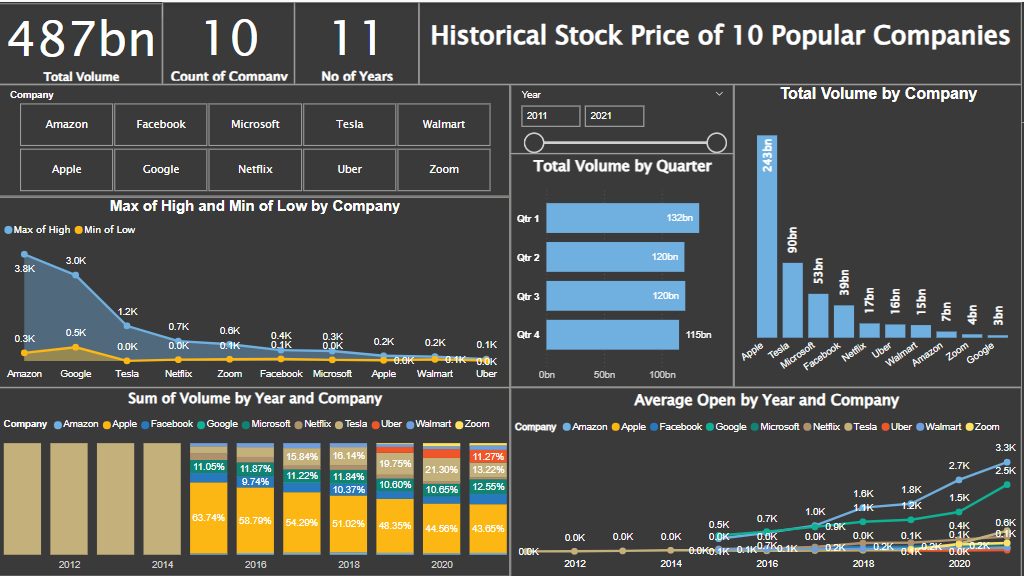This screenshot has height=576, width=1024.
Task: Select the Qtr 3 volume bar
Action: 616,296
